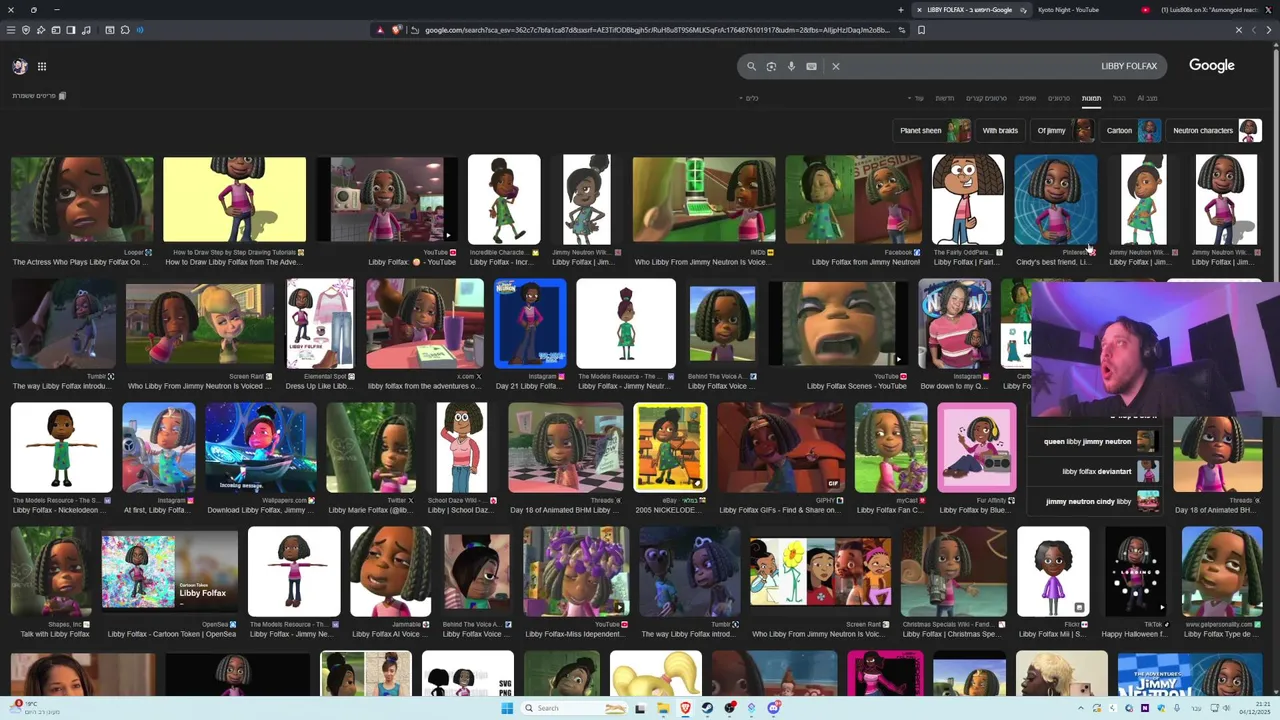Click the bookmark icon beside address bar
Screen dimensions: 1280x720
click(921, 30)
